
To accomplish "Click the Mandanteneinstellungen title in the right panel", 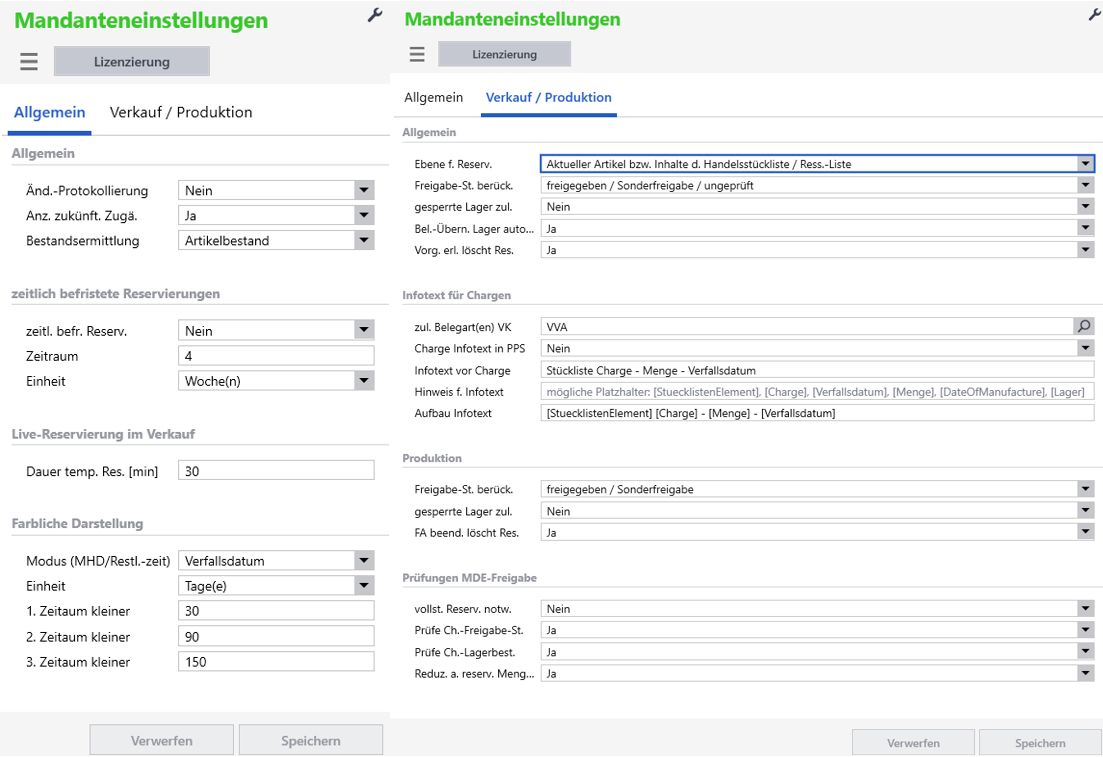I will click(513, 19).
